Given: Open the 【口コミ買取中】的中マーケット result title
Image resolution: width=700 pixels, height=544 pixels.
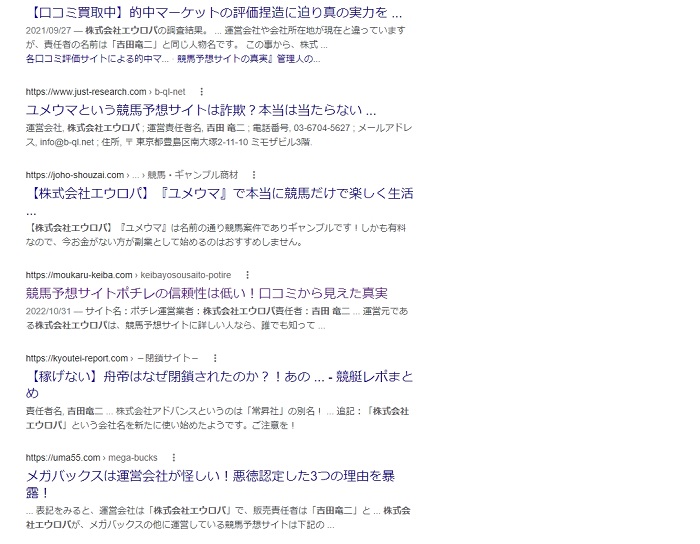Looking at the screenshot, I should [x=214, y=13].
